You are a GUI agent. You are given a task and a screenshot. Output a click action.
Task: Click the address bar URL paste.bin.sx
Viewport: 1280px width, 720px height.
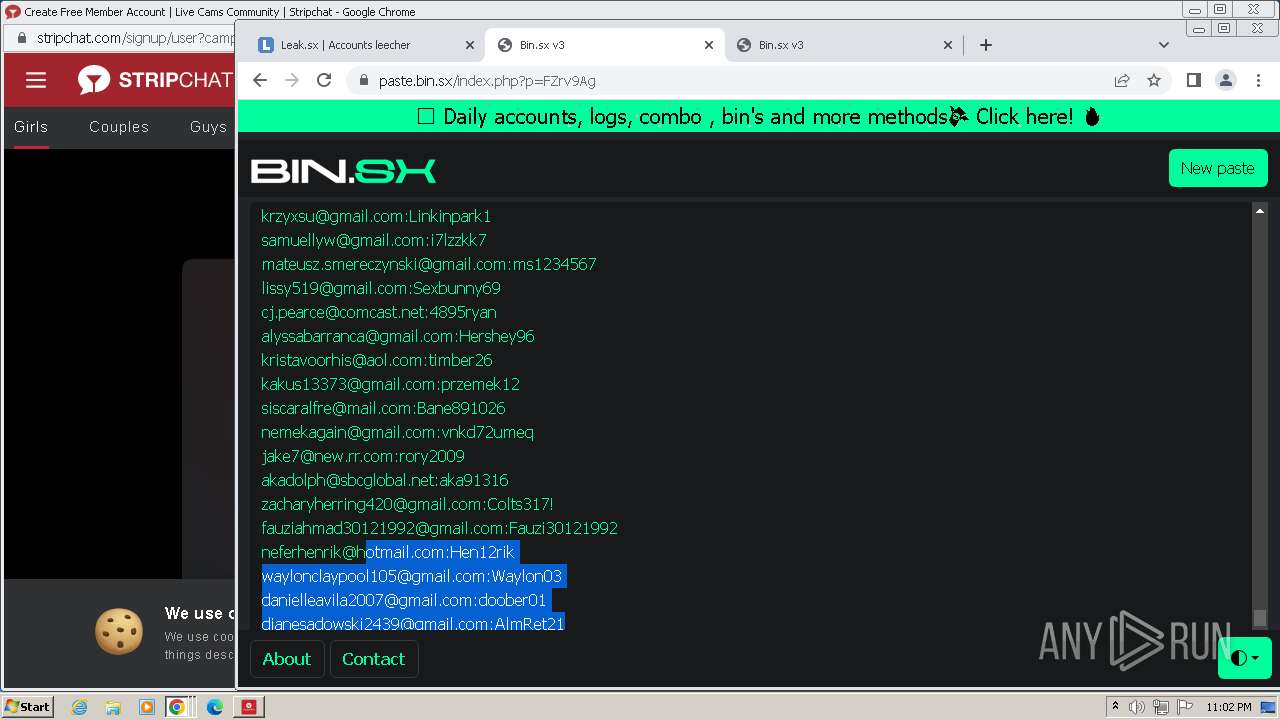pos(487,81)
